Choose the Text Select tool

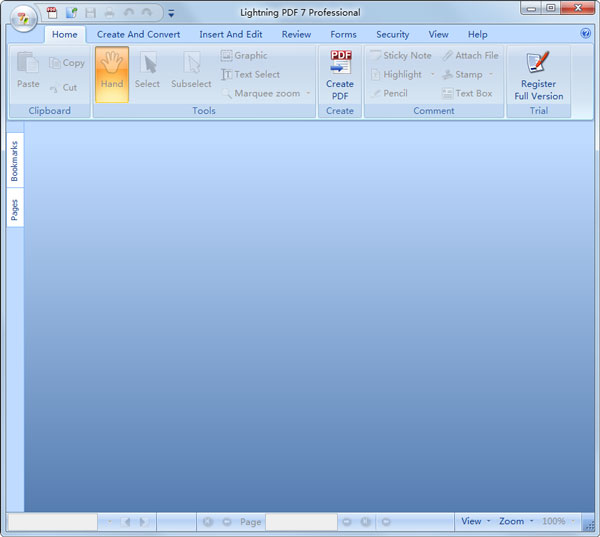(251, 74)
